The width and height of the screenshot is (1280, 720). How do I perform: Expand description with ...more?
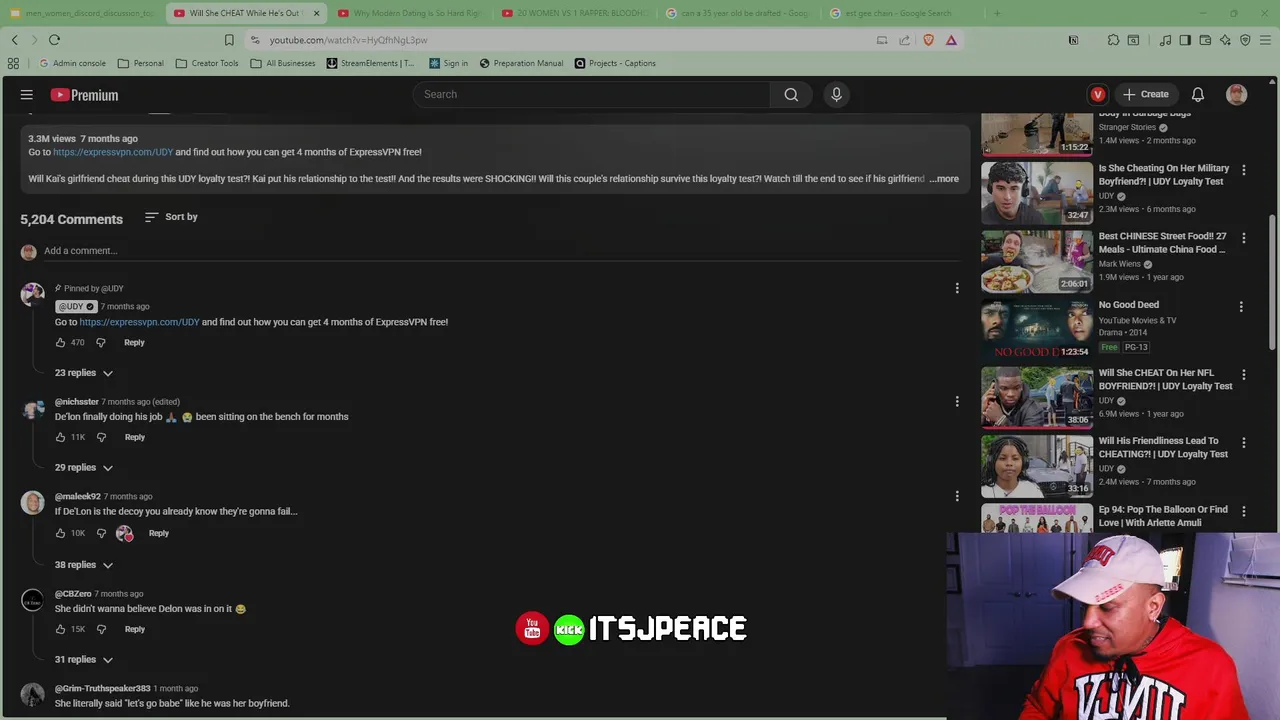[944, 179]
